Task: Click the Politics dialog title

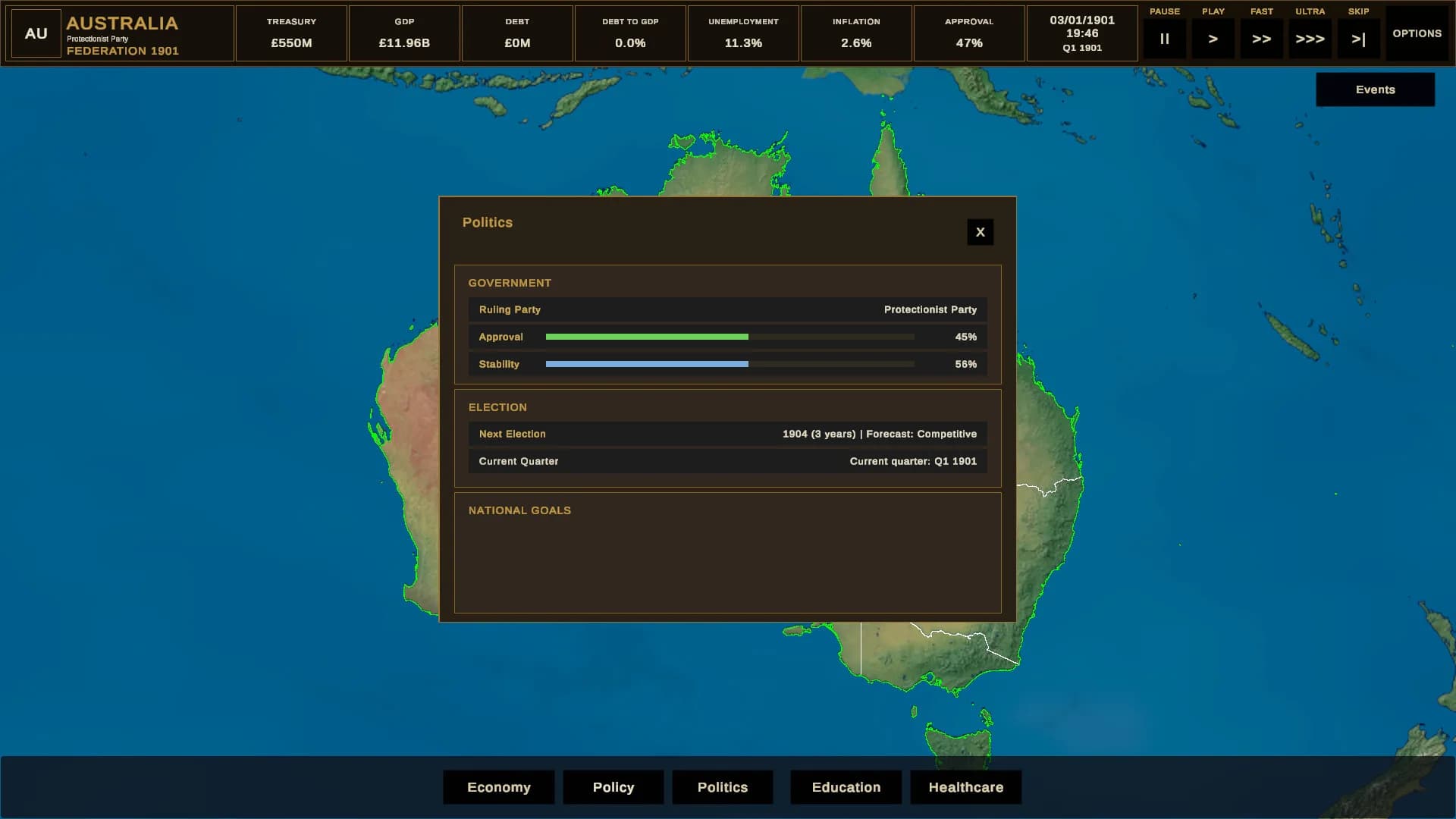Action: pyautogui.click(x=488, y=222)
